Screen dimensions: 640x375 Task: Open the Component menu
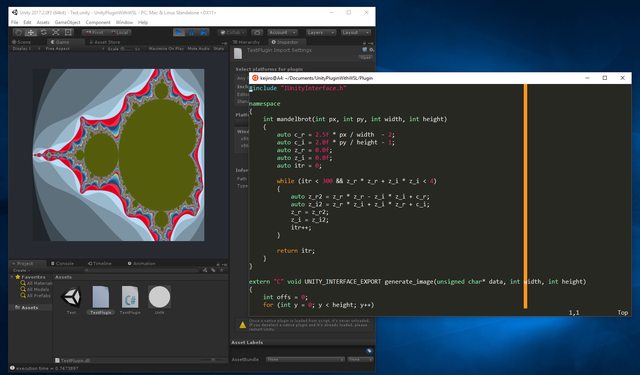click(98, 22)
